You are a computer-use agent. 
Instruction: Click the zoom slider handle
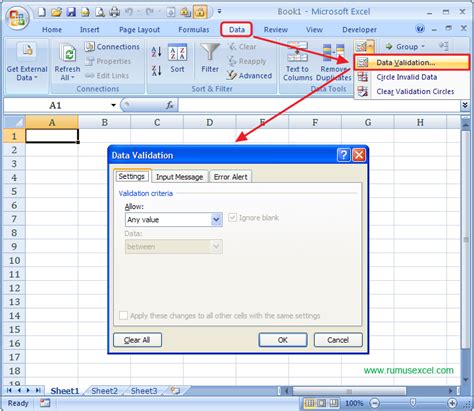pyautogui.click(x=413, y=403)
